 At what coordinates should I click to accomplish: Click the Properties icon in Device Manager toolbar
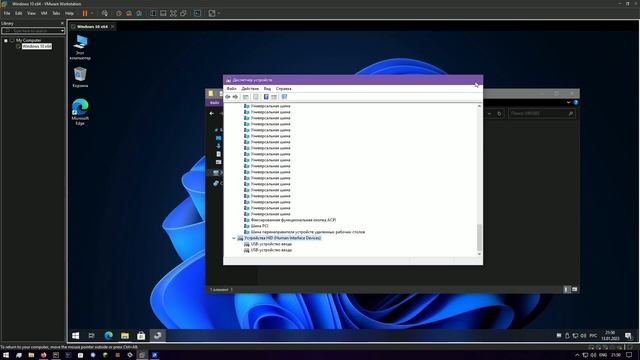tap(256, 97)
